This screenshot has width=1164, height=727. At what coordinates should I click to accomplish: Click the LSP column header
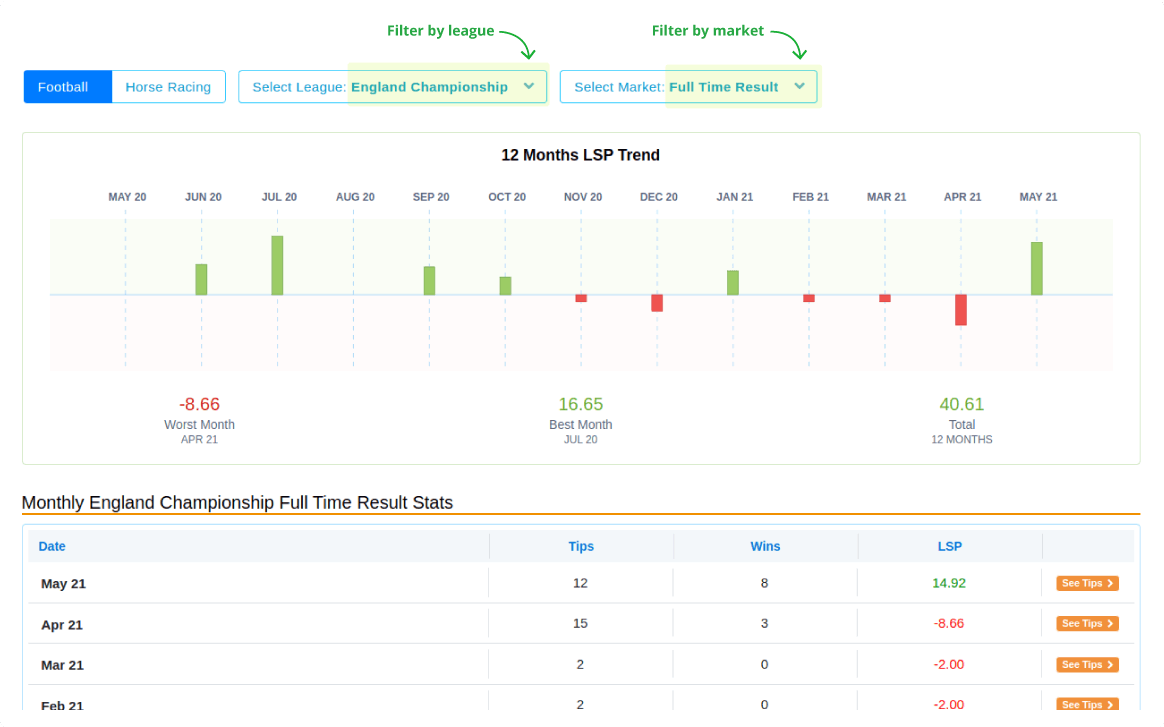pyautogui.click(x=949, y=546)
